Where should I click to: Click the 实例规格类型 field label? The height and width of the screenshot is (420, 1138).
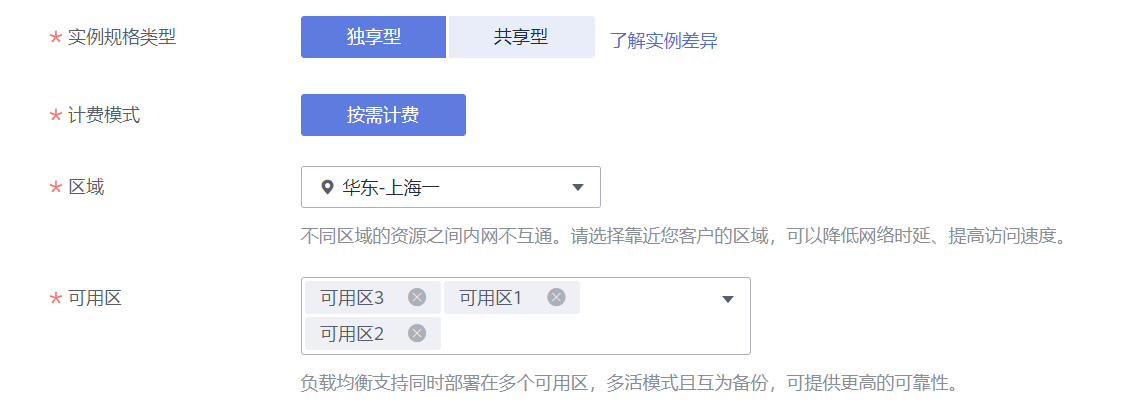122,37
